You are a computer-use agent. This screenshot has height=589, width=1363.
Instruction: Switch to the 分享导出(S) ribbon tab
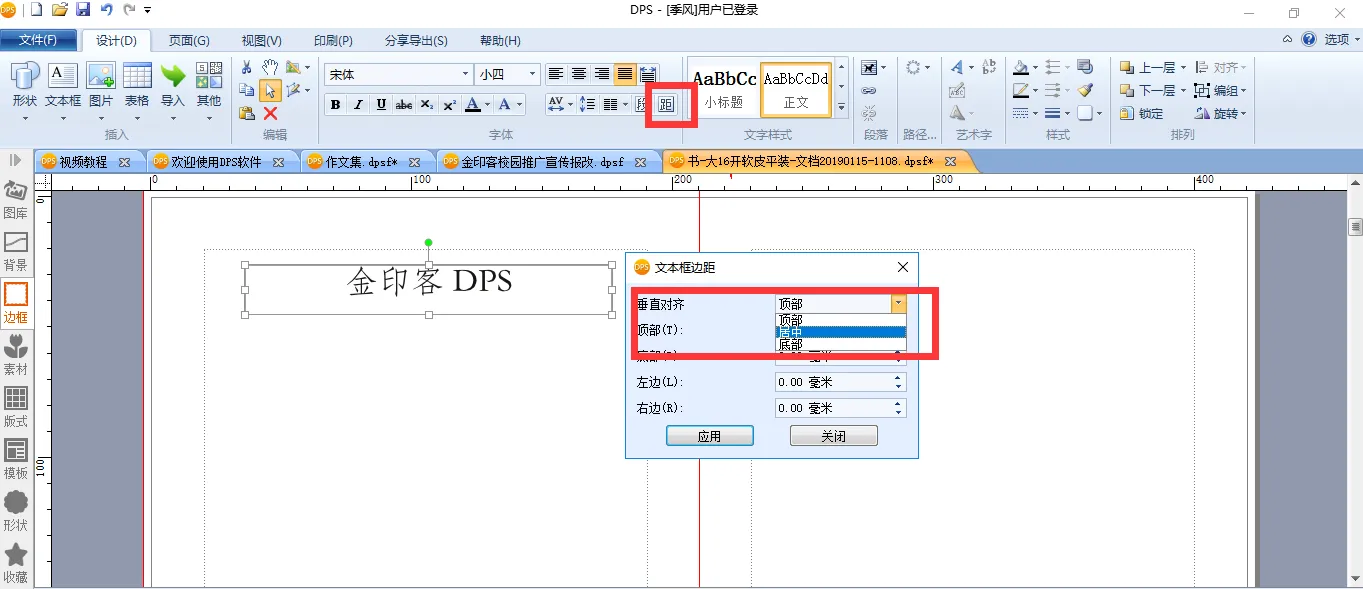pyautogui.click(x=416, y=41)
